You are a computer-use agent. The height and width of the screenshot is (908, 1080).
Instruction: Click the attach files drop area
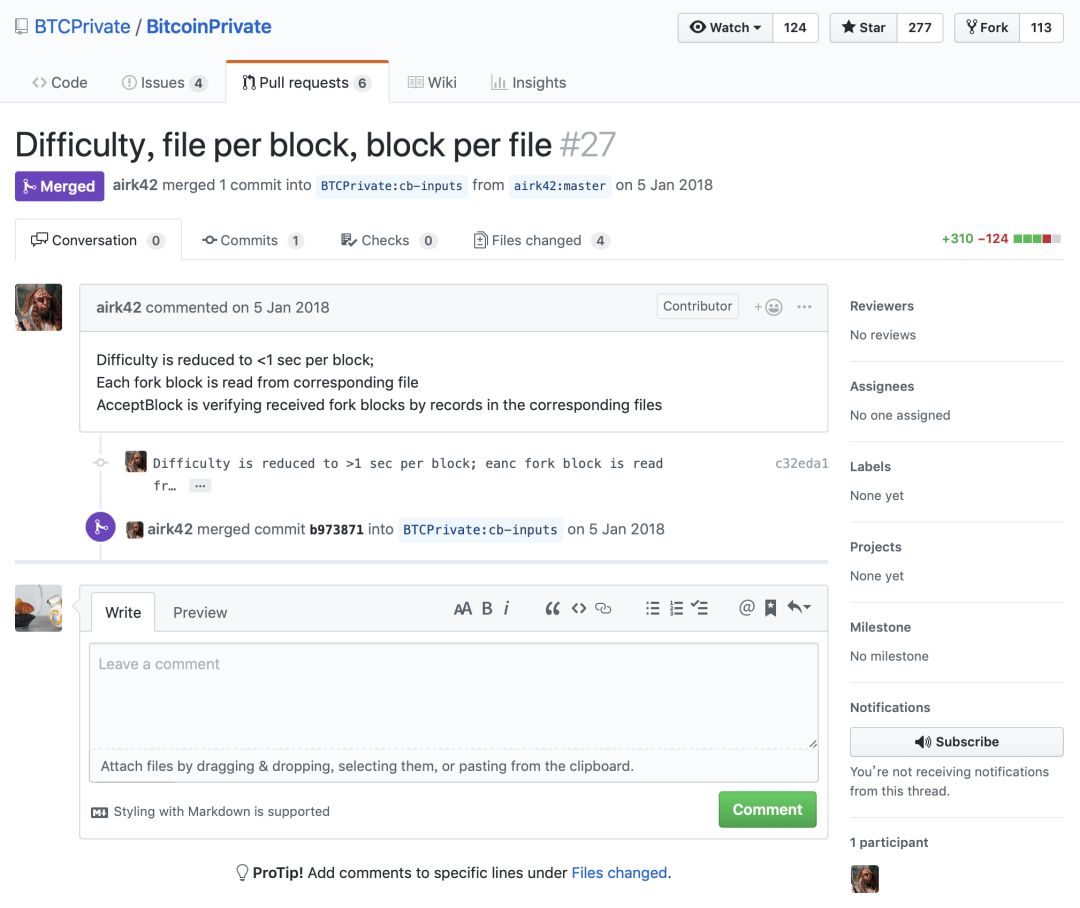(x=454, y=766)
